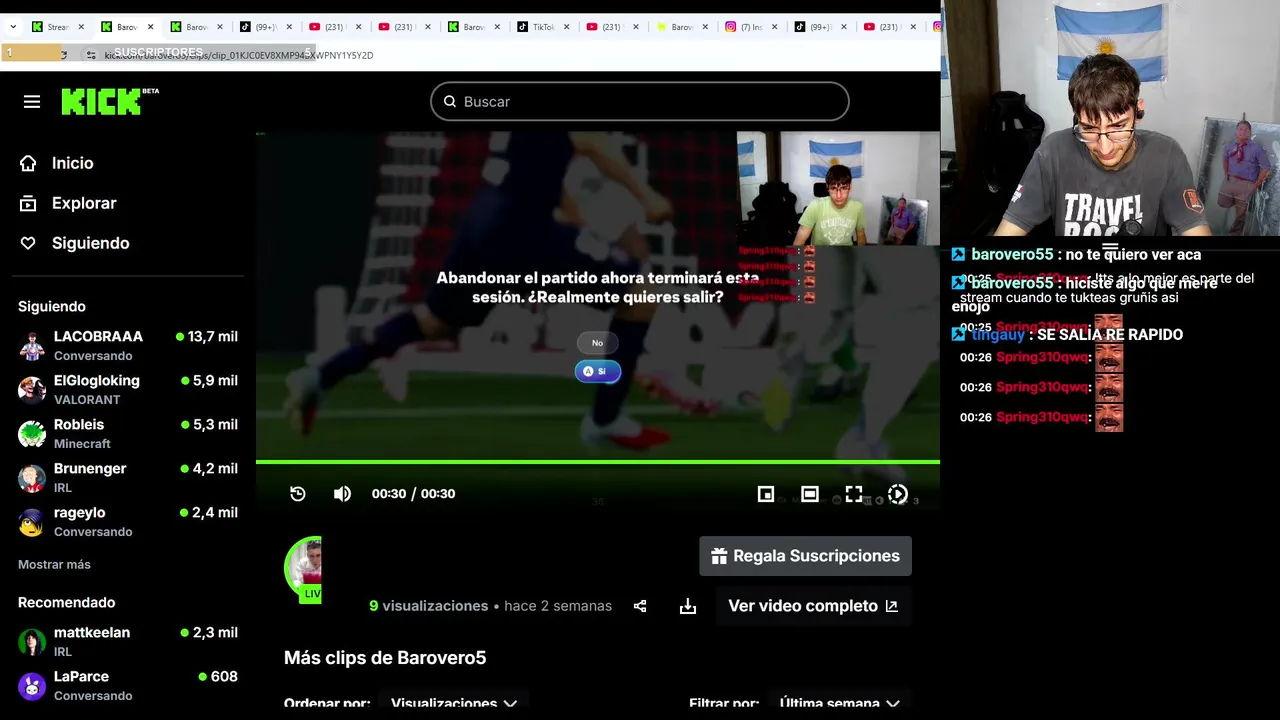Viewport: 1280px width, 720px height.
Task: Open the LACOBRAAA channel name
Action: point(98,337)
